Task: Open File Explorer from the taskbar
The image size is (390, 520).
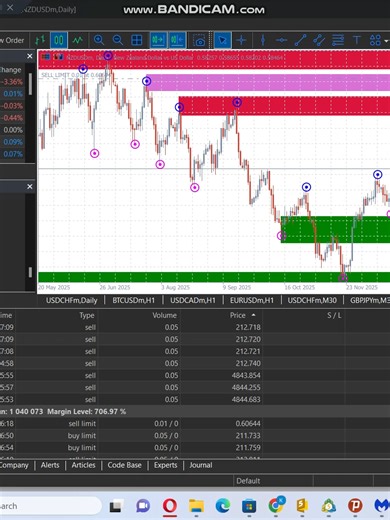Action: tap(196, 506)
